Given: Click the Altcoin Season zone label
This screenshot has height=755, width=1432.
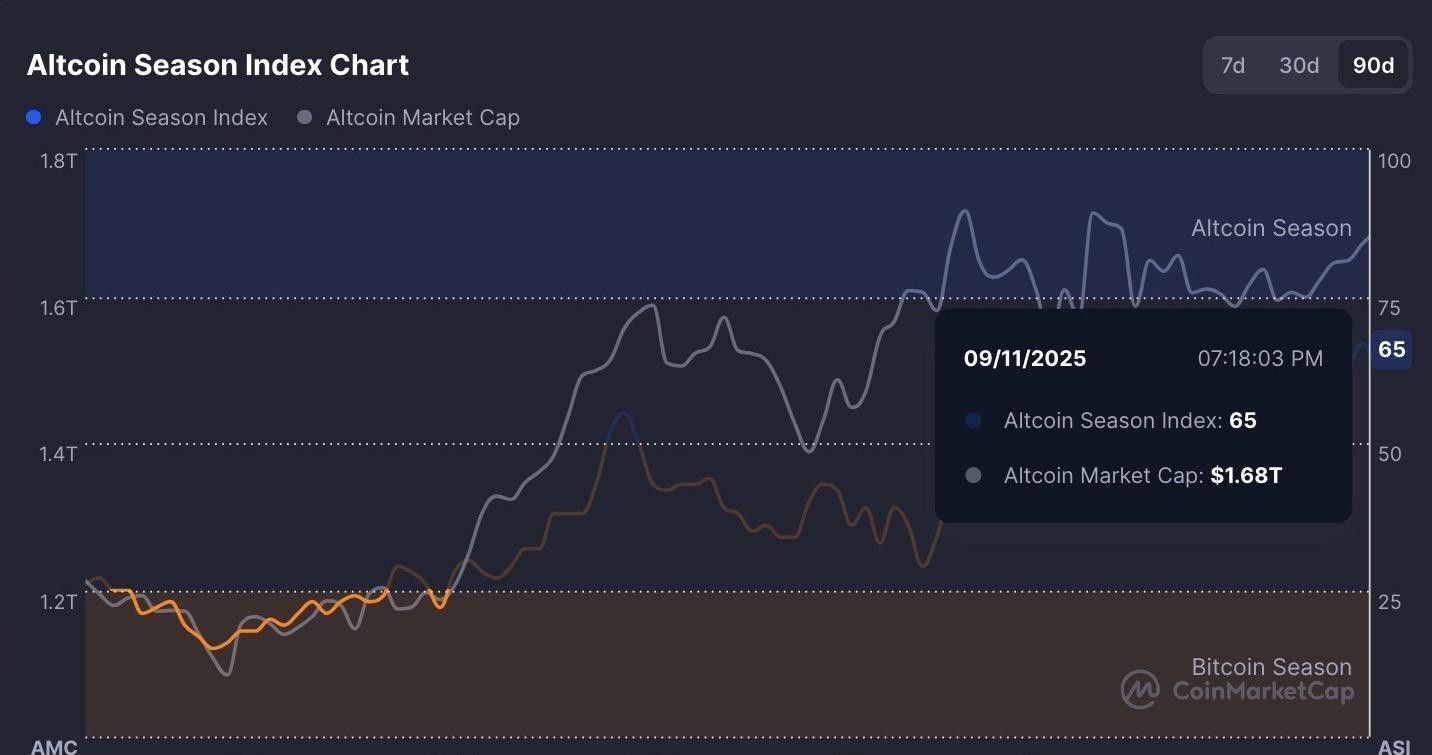Looking at the screenshot, I should tap(1271, 229).
